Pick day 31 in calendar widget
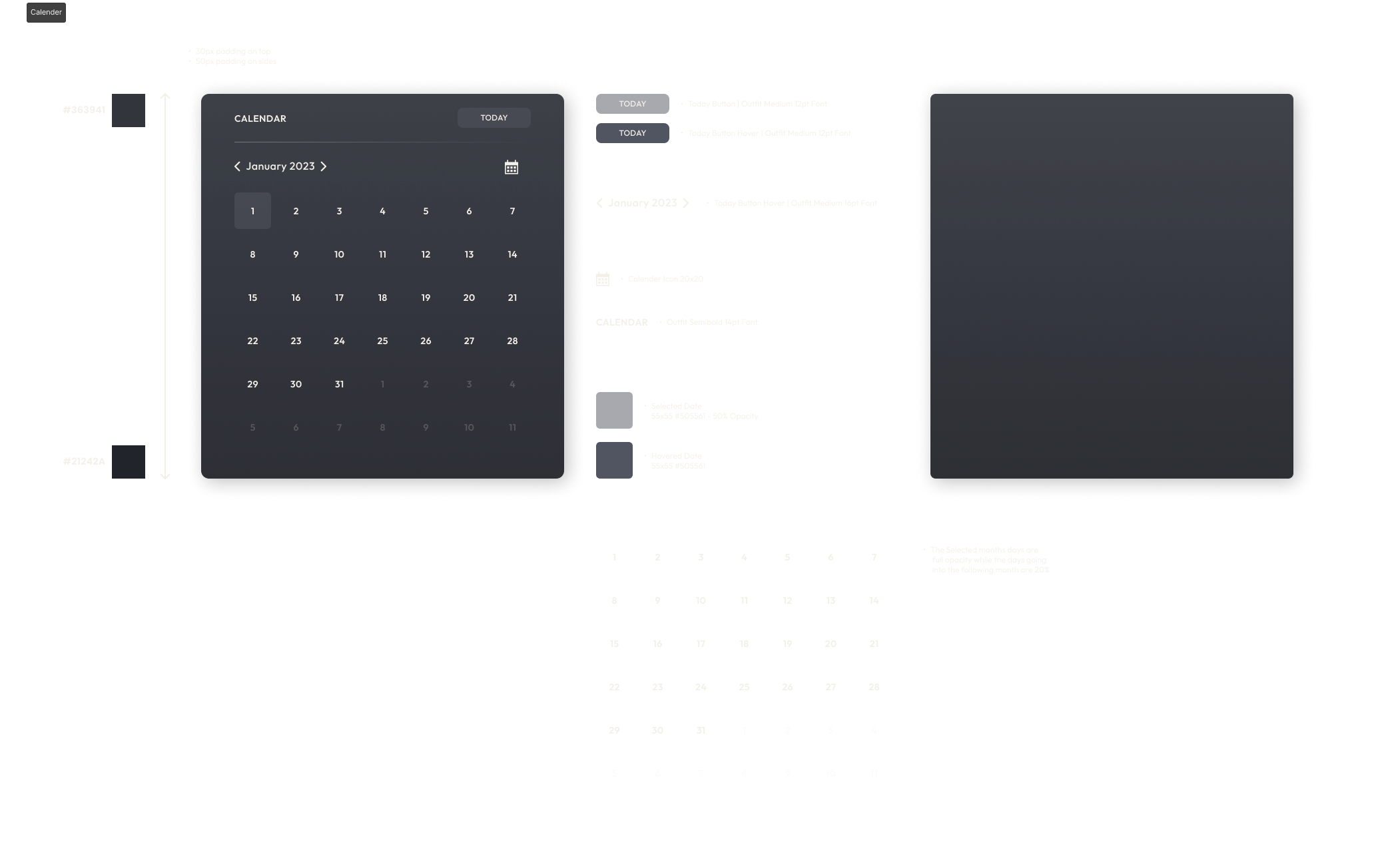The image size is (1380, 868). click(x=339, y=384)
